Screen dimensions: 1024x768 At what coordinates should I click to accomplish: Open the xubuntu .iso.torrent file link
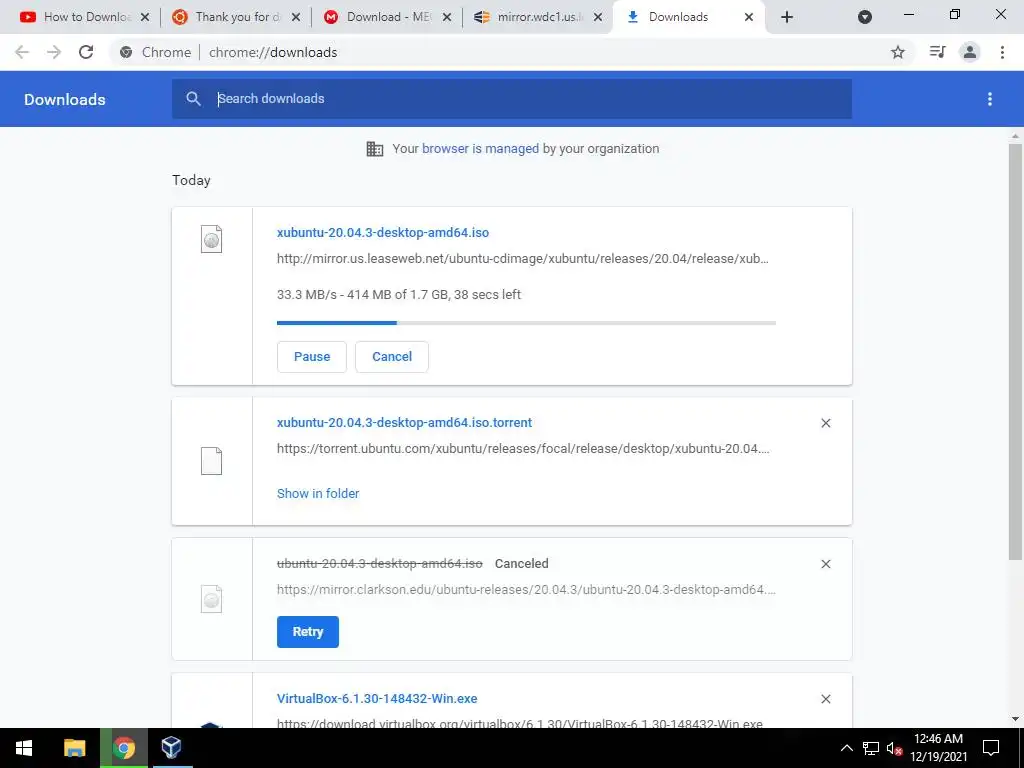[x=404, y=423]
